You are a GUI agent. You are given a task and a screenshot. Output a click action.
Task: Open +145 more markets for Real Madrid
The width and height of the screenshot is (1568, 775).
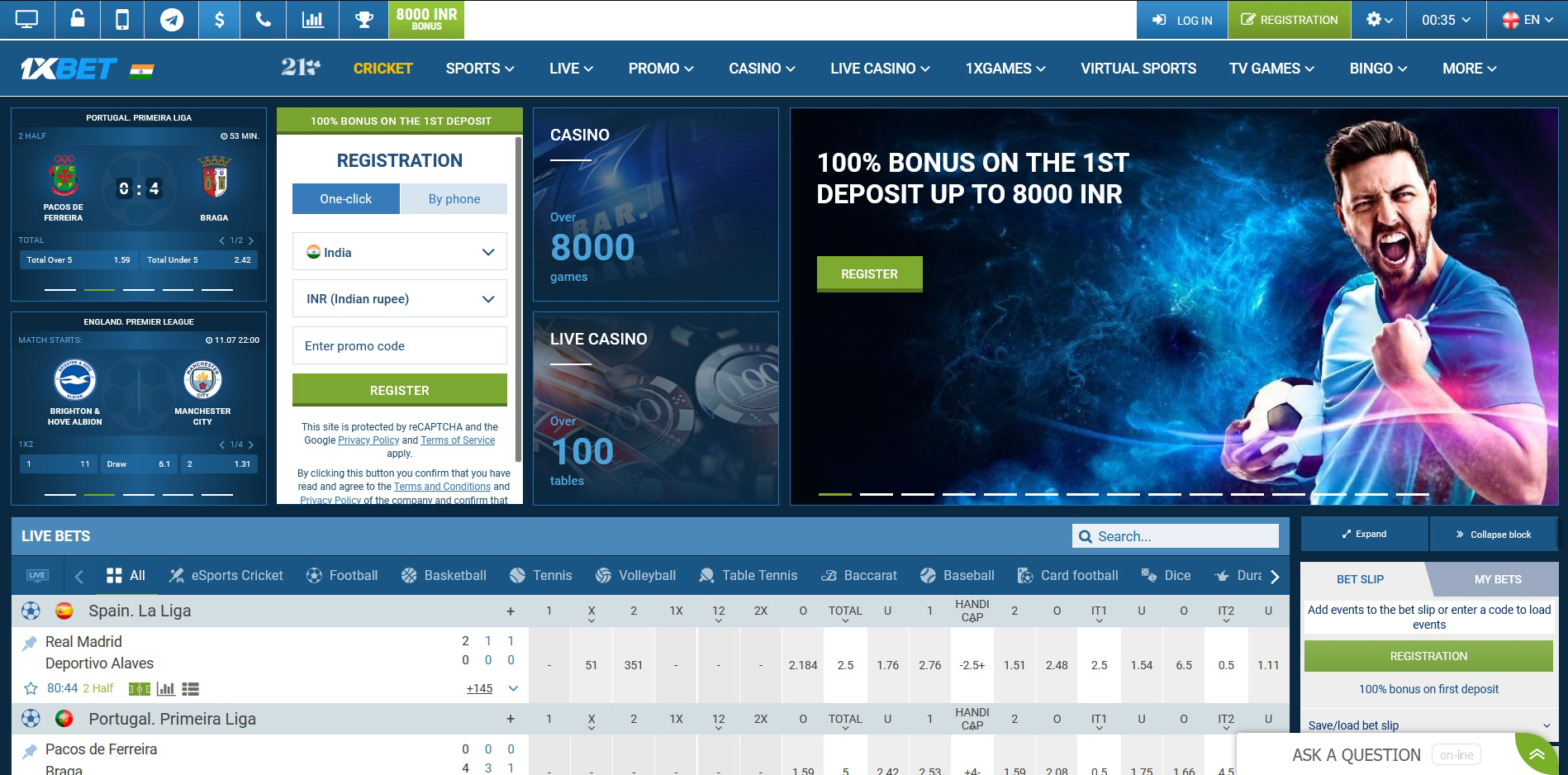(x=479, y=688)
